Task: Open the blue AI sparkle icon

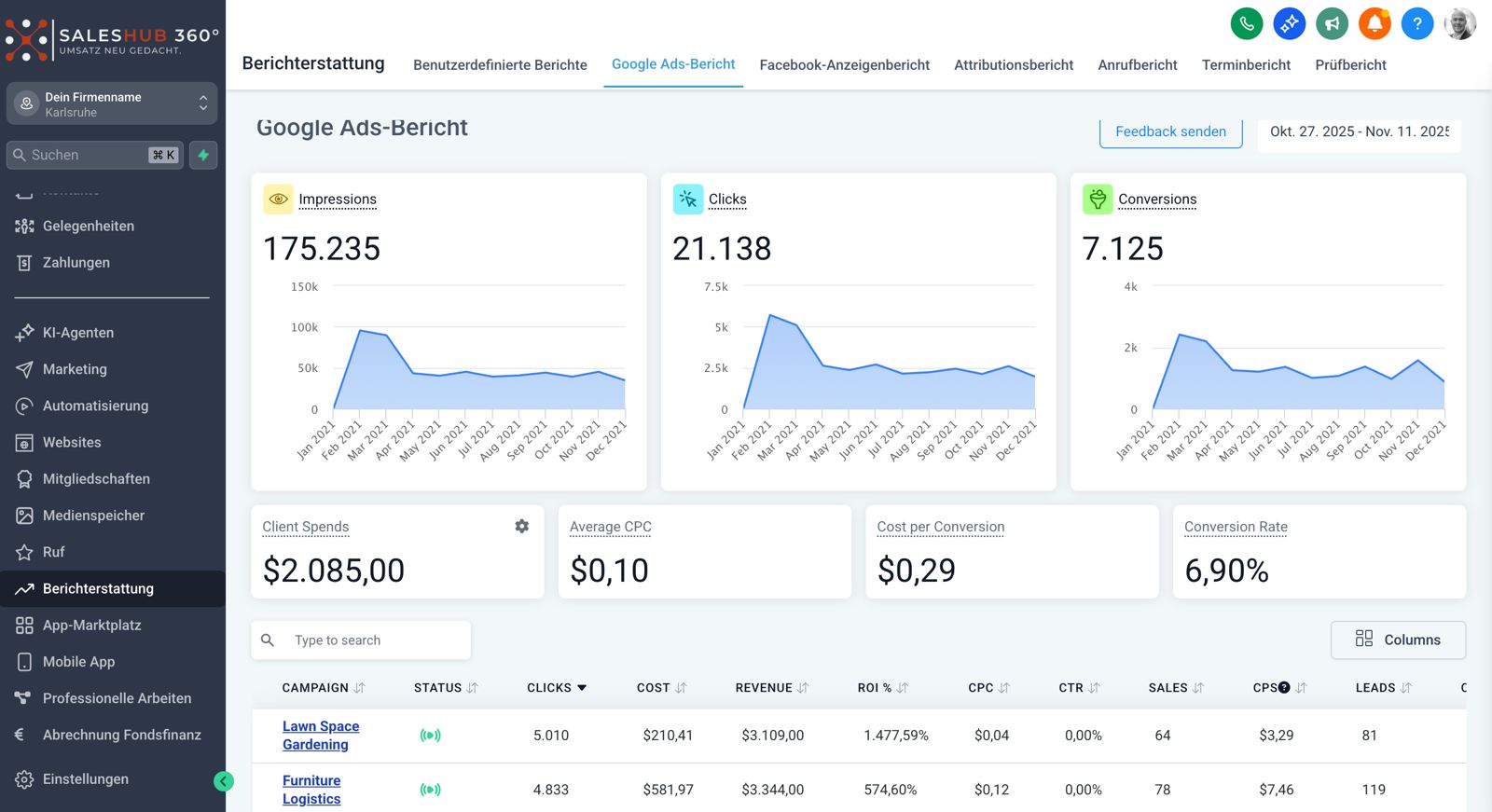Action: click(1290, 23)
